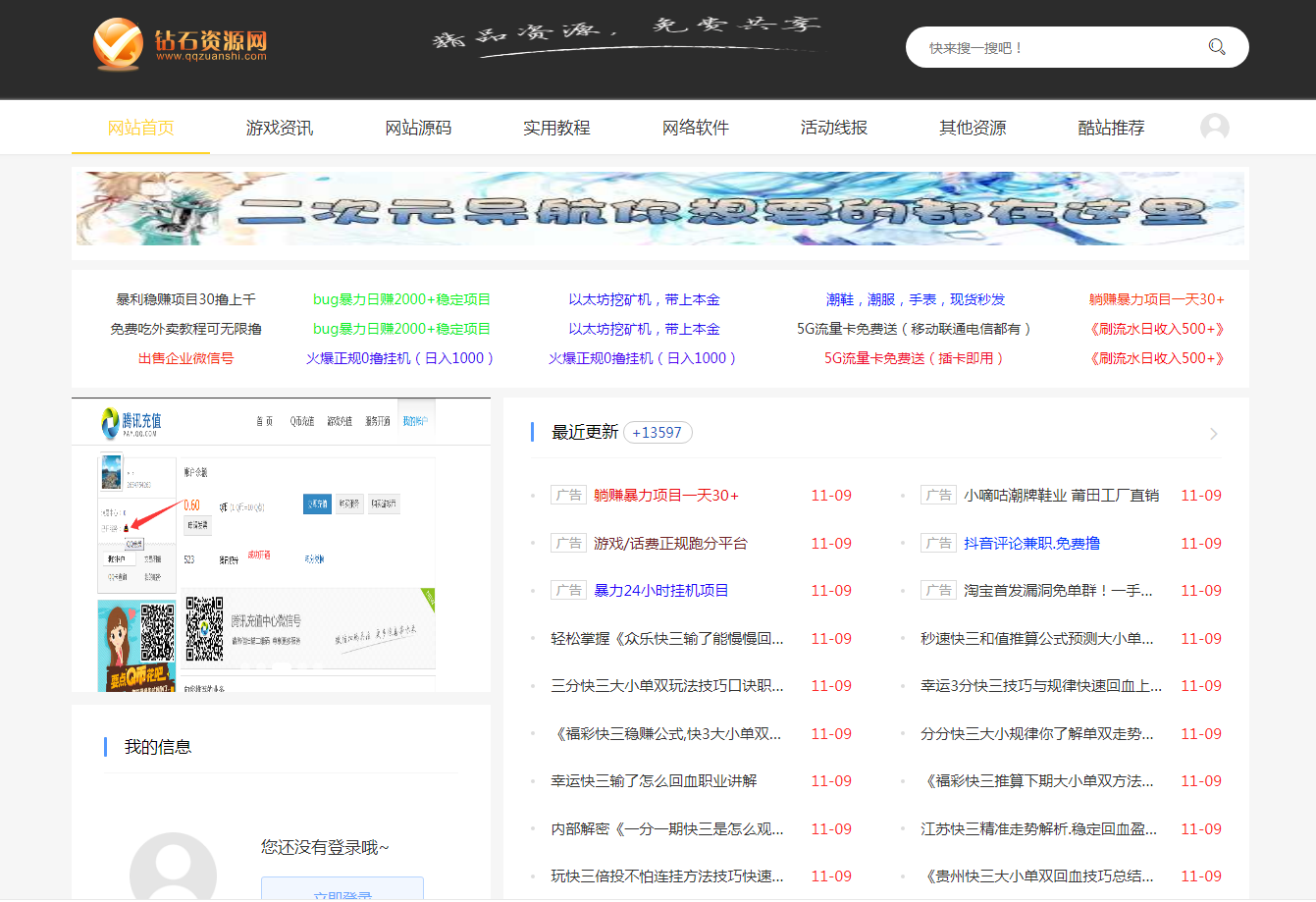This screenshot has width=1316, height=902.
Task: Select the 网络软件 navigation item
Action: 696,128
